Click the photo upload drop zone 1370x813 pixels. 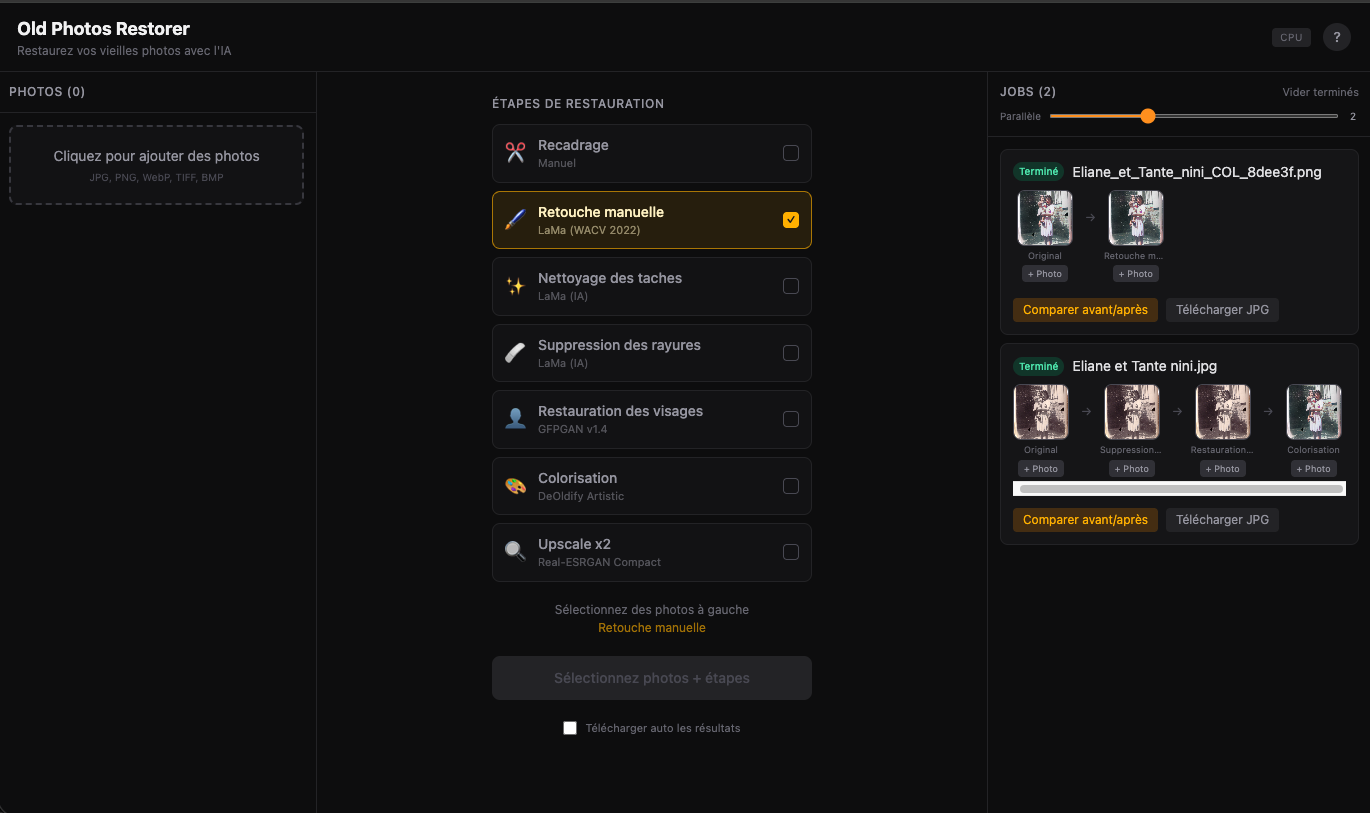pos(156,165)
